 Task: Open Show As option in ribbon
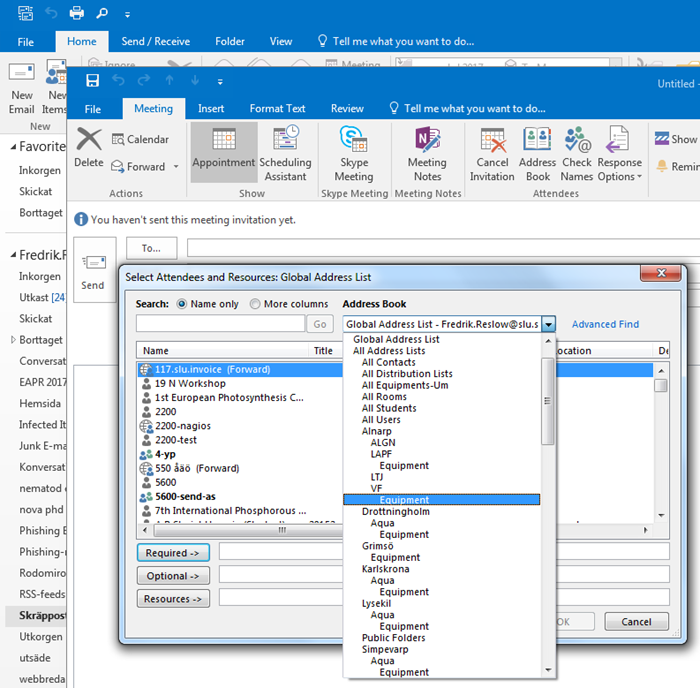coord(675,139)
